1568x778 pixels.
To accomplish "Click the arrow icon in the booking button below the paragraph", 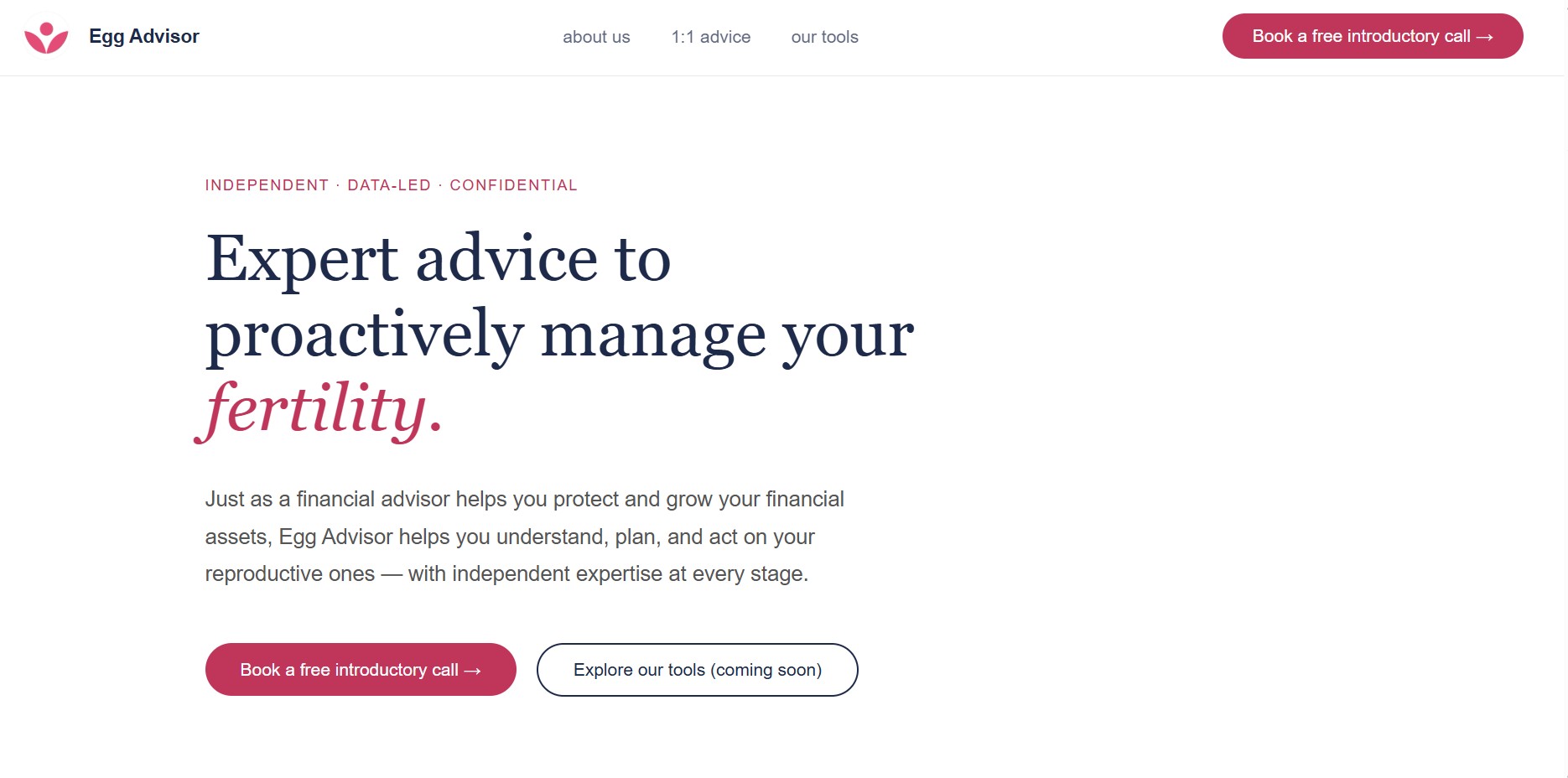I will [473, 671].
